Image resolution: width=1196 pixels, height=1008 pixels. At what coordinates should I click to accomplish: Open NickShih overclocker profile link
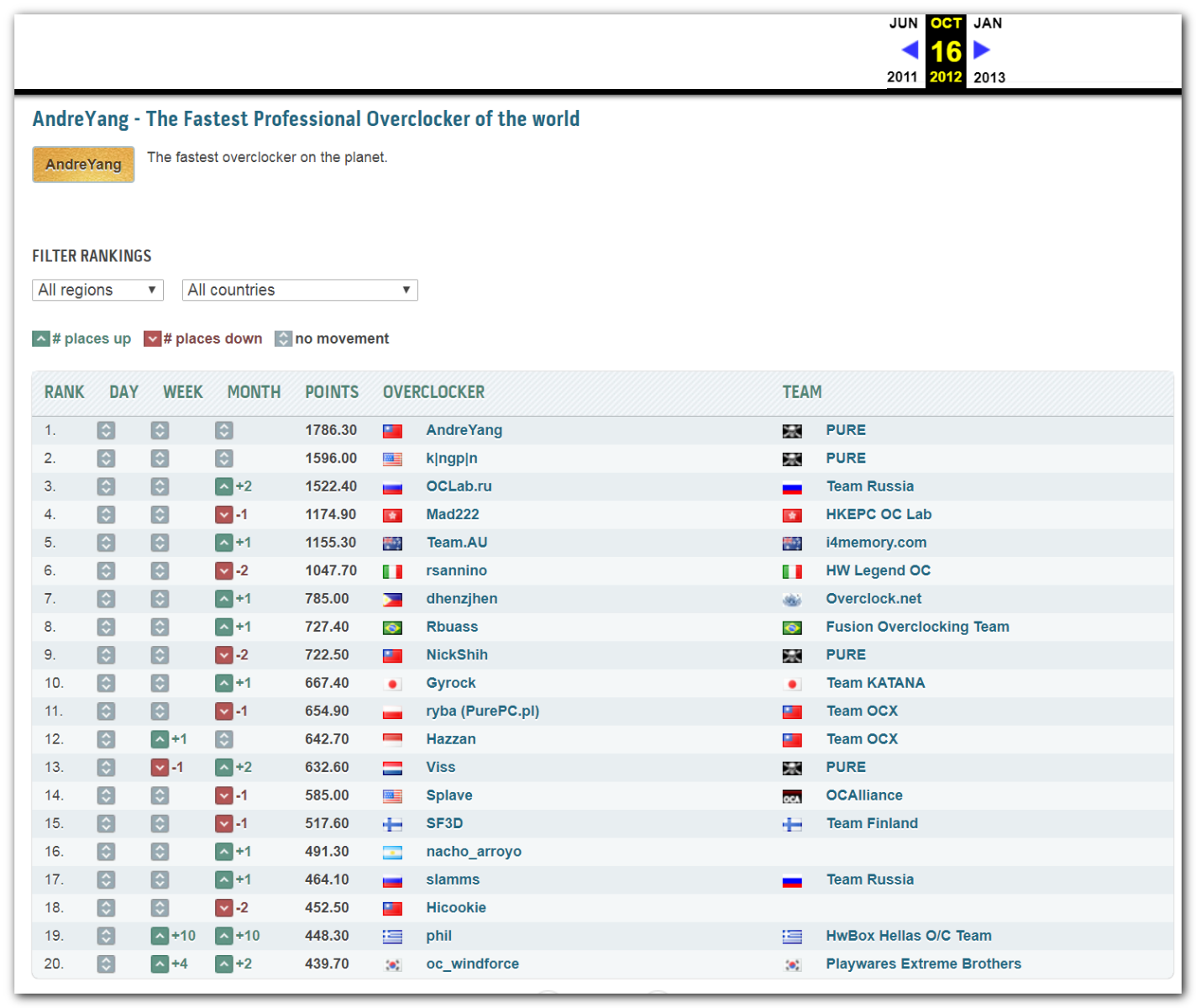[457, 654]
